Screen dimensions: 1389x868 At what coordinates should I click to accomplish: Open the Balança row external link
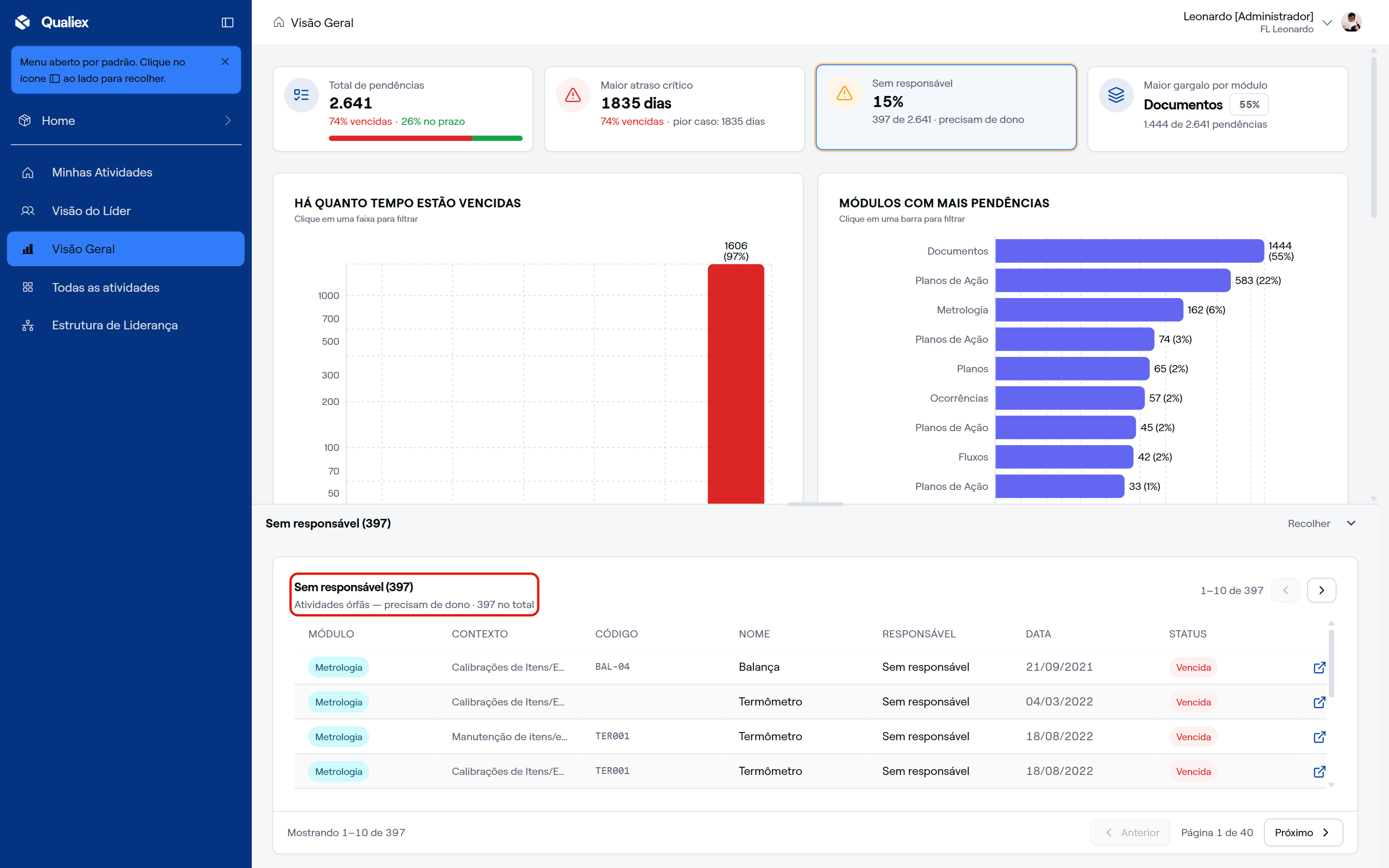coord(1319,667)
